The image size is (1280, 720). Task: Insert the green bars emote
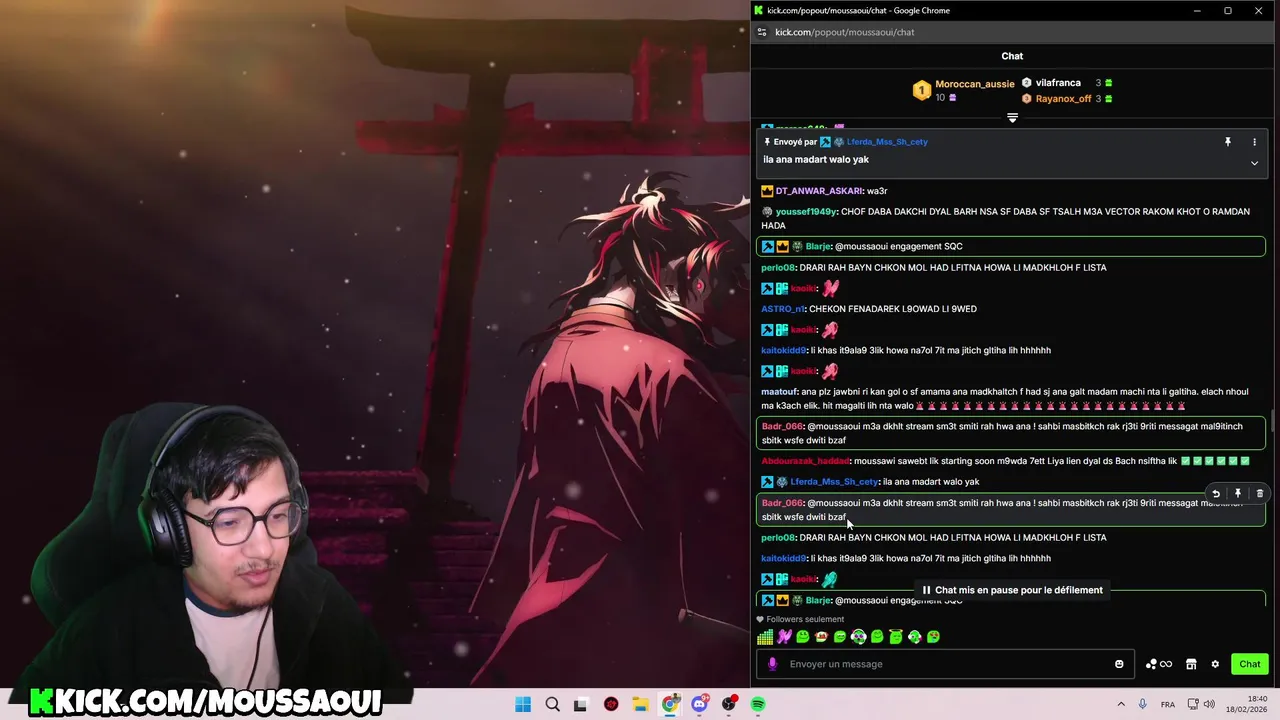[x=765, y=637]
